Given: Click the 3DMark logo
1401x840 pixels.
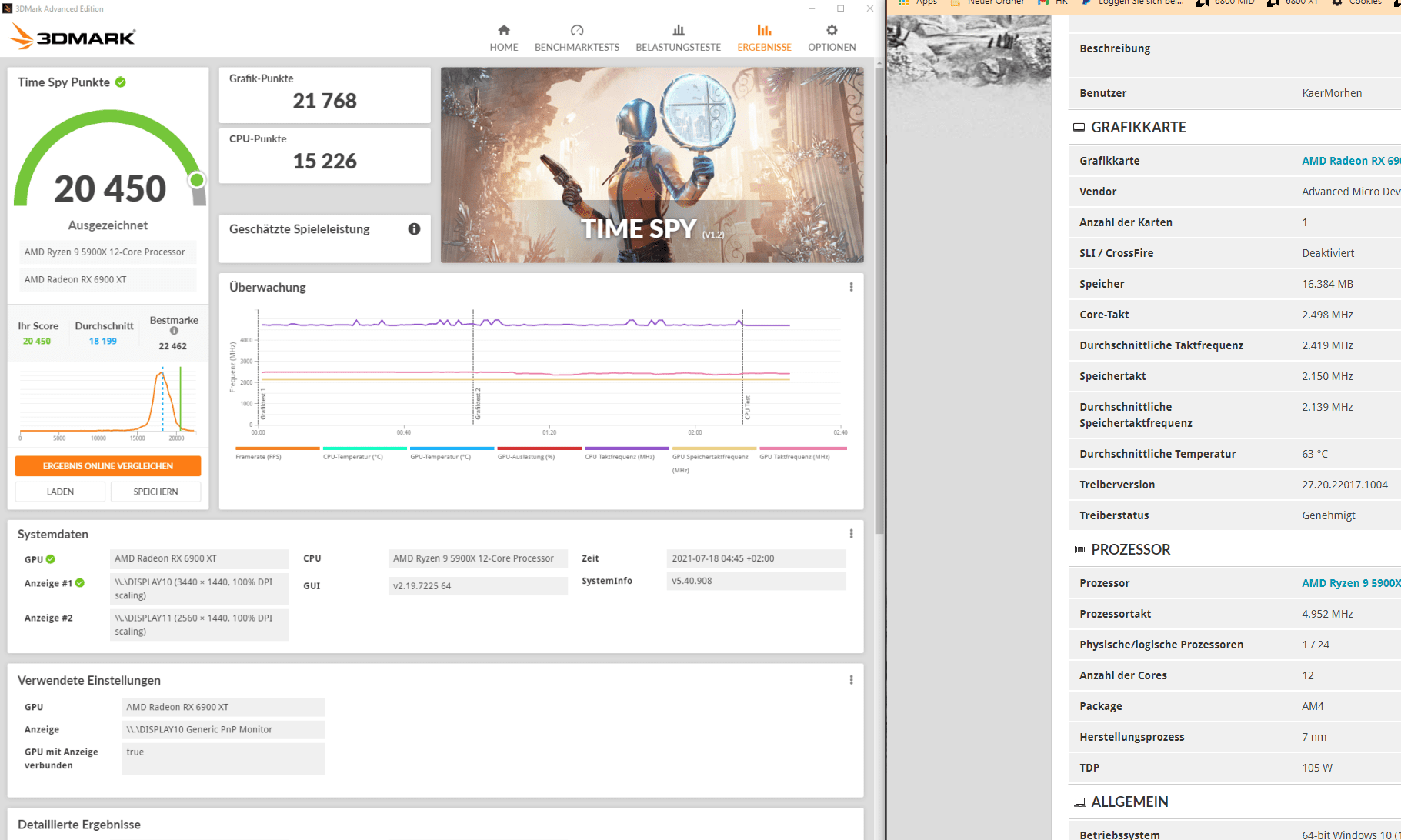Looking at the screenshot, I should pyautogui.click(x=72, y=36).
